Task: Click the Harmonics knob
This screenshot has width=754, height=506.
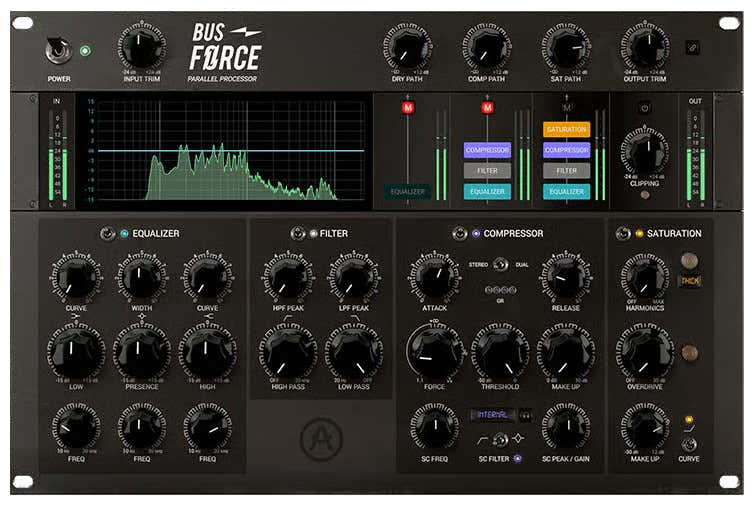Action: pos(645,278)
